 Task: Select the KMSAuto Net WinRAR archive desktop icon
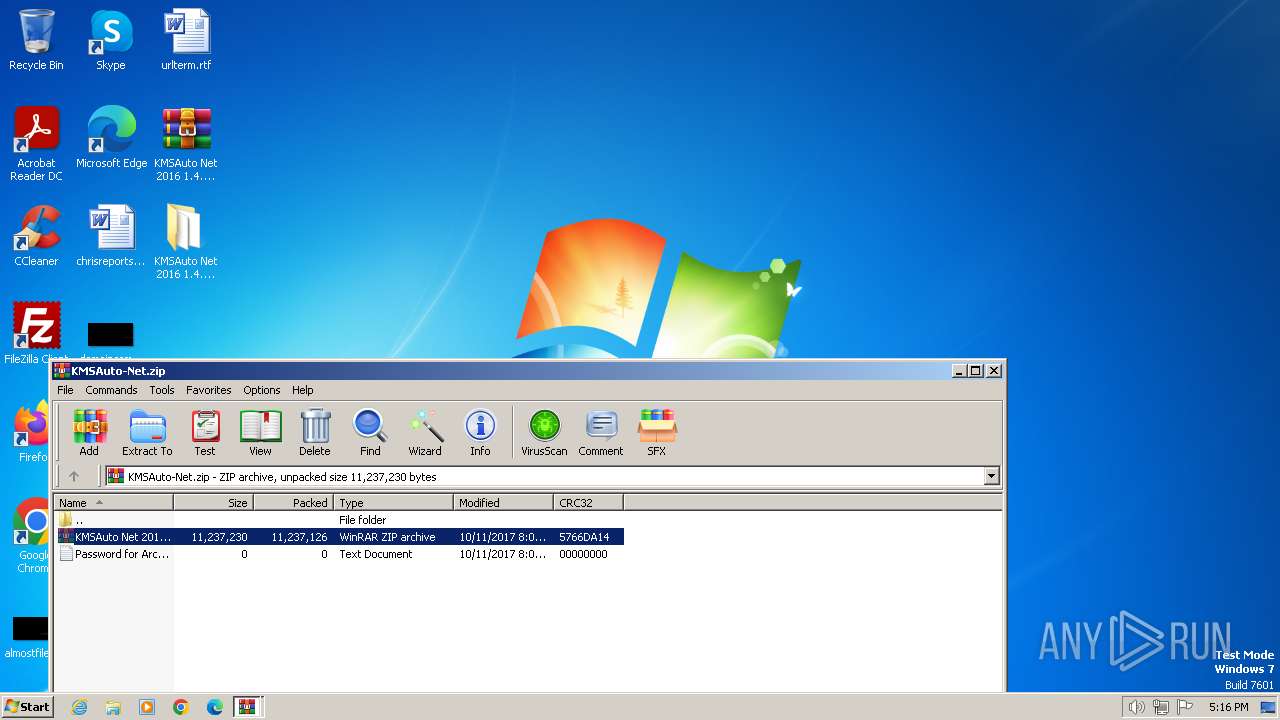click(x=186, y=144)
